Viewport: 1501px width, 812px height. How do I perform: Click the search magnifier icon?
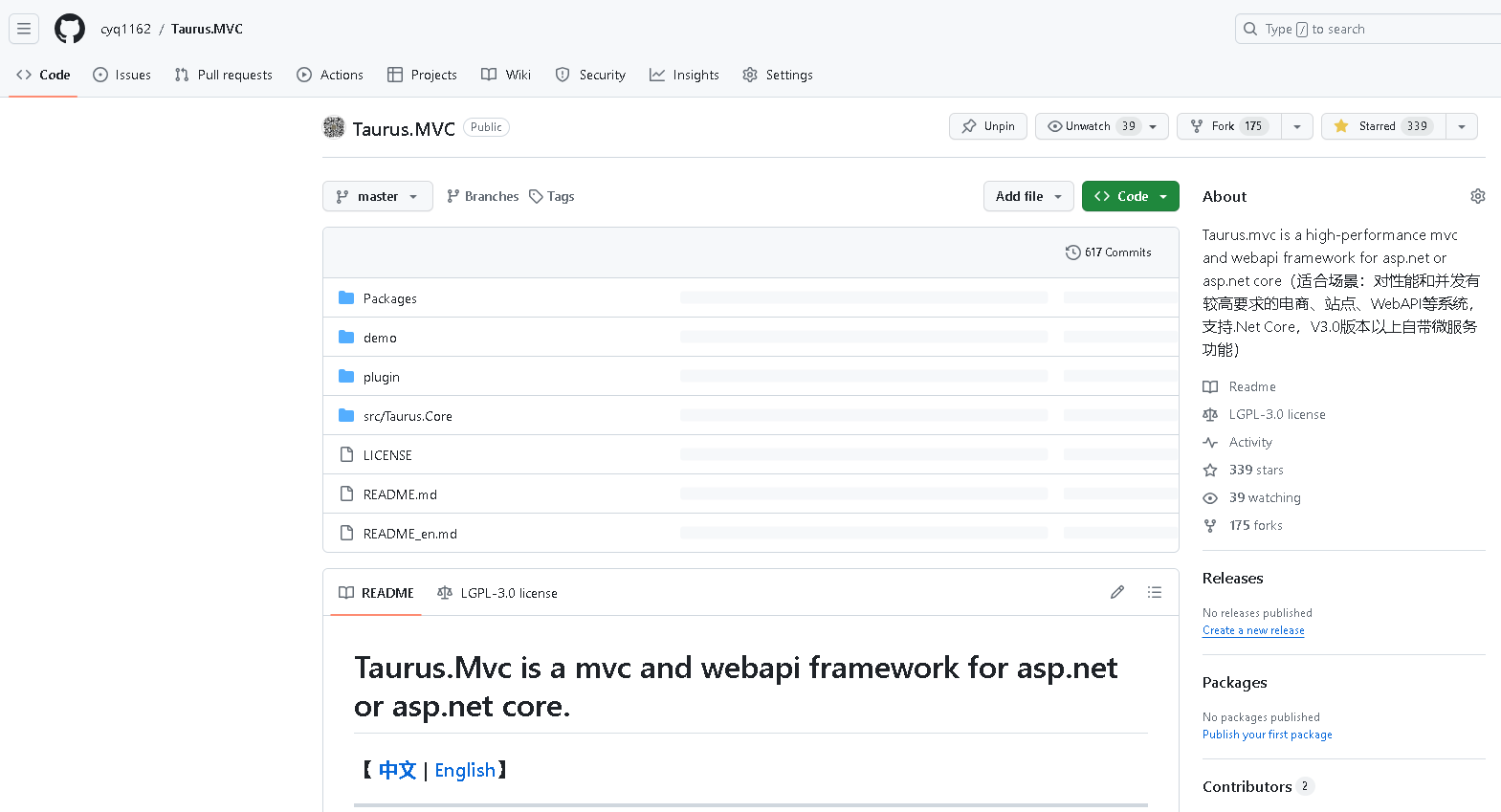pos(1250,29)
